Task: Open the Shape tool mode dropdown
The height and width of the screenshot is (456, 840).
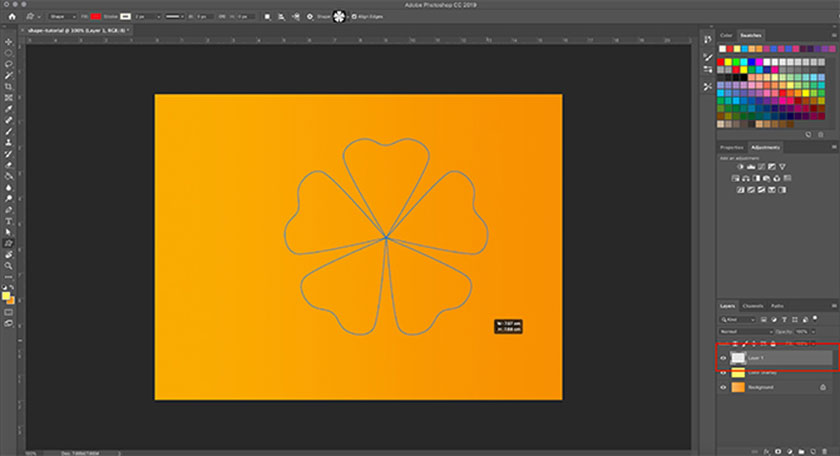Action: (62, 17)
